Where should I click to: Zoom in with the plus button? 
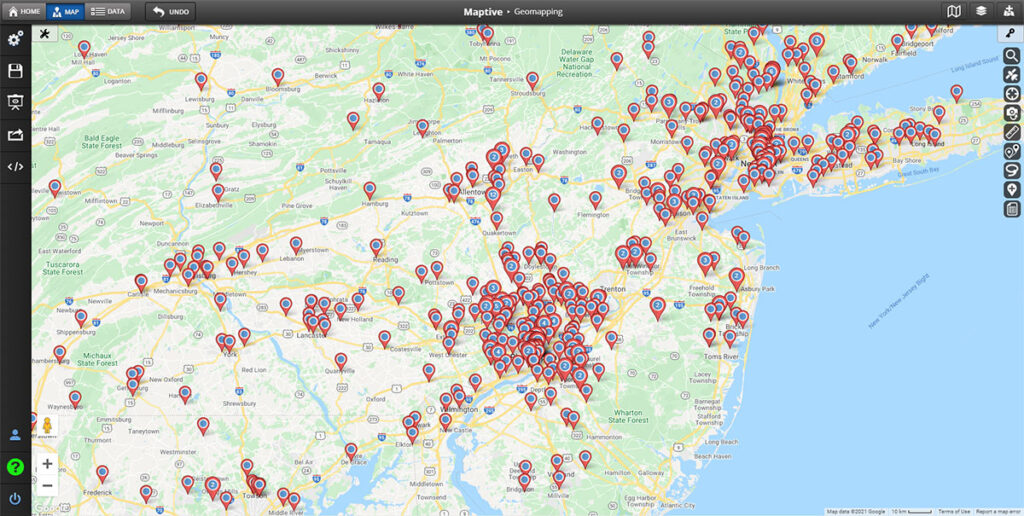point(47,464)
